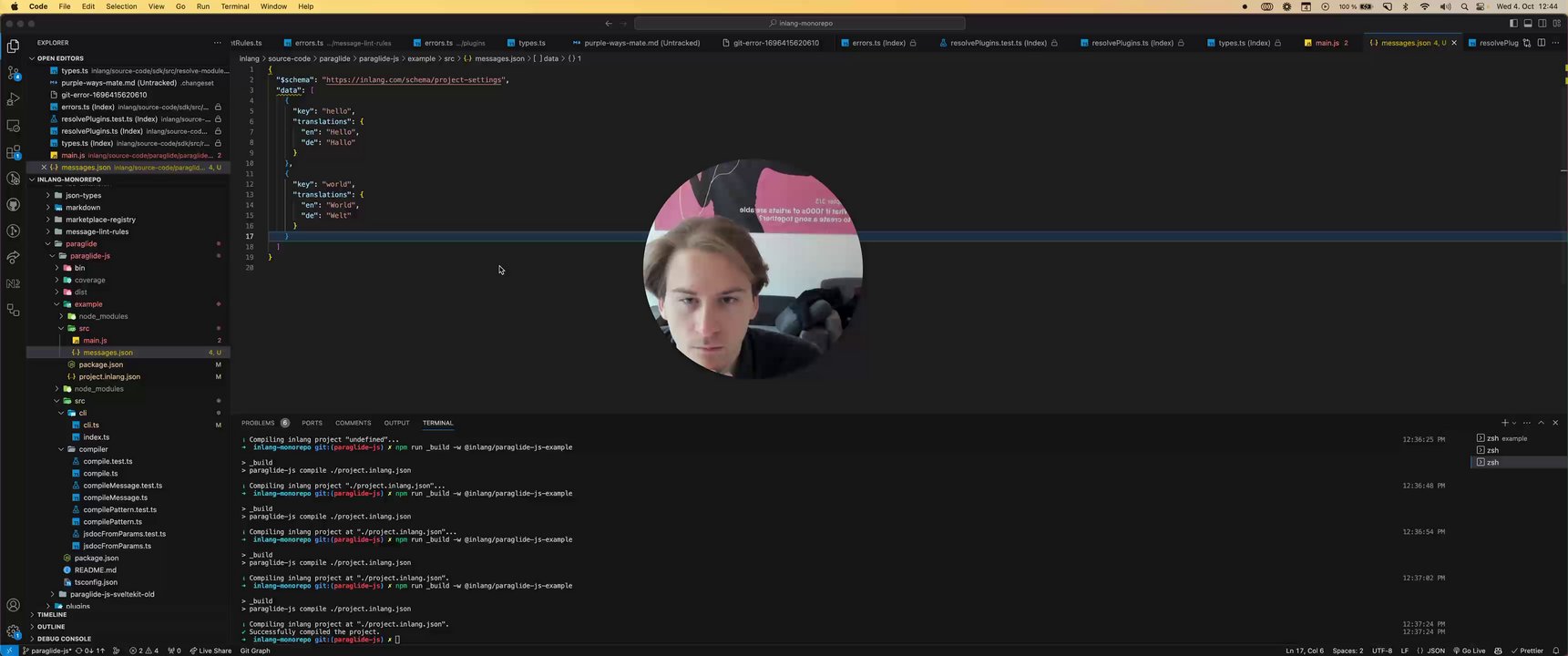Viewport: 1568px width, 656px height.
Task: Open editor More Actions ellipsis
Action: pos(1556,43)
